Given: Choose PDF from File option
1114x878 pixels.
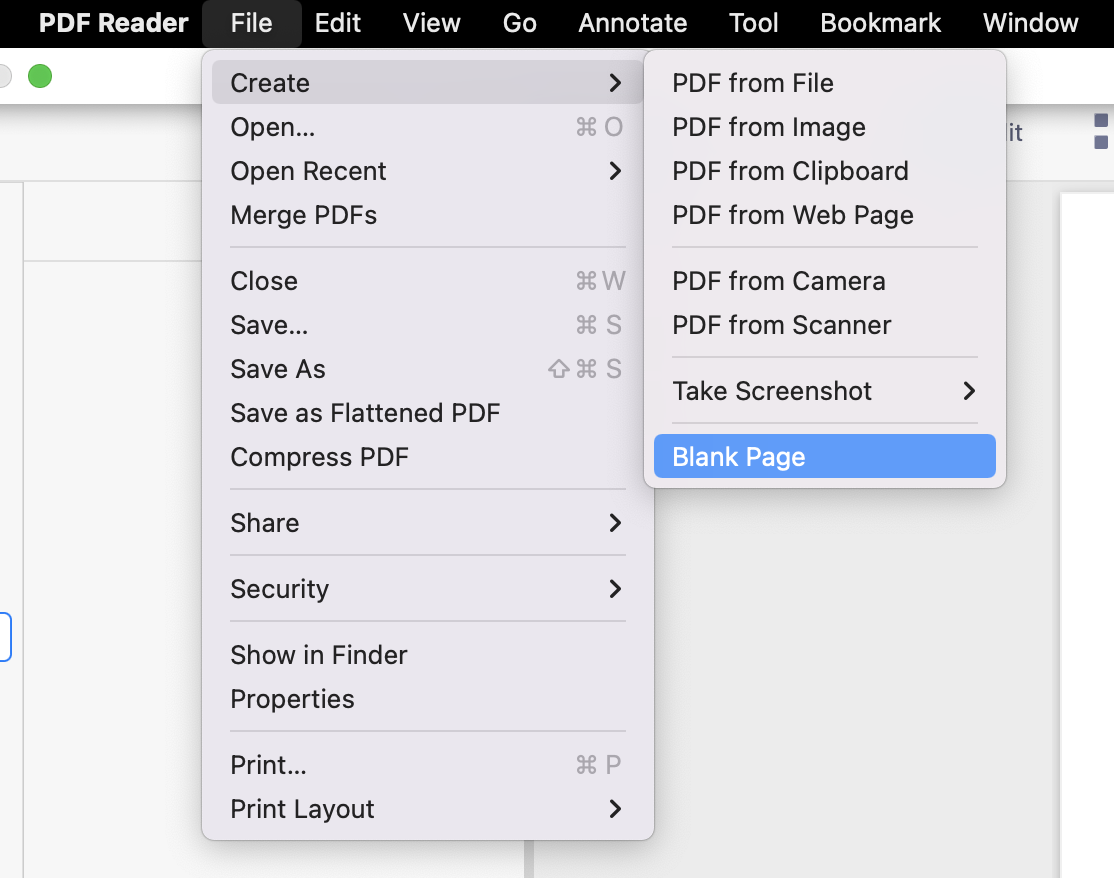Looking at the screenshot, I should point(752,83).
